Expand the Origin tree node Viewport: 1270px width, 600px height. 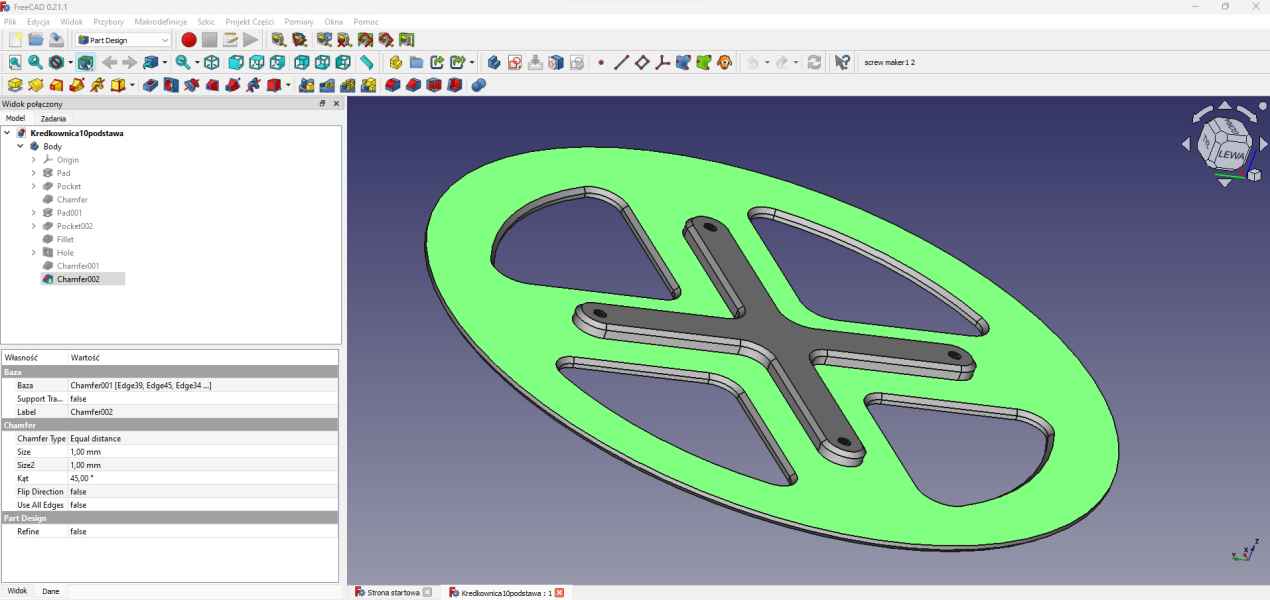click(33, 160)
